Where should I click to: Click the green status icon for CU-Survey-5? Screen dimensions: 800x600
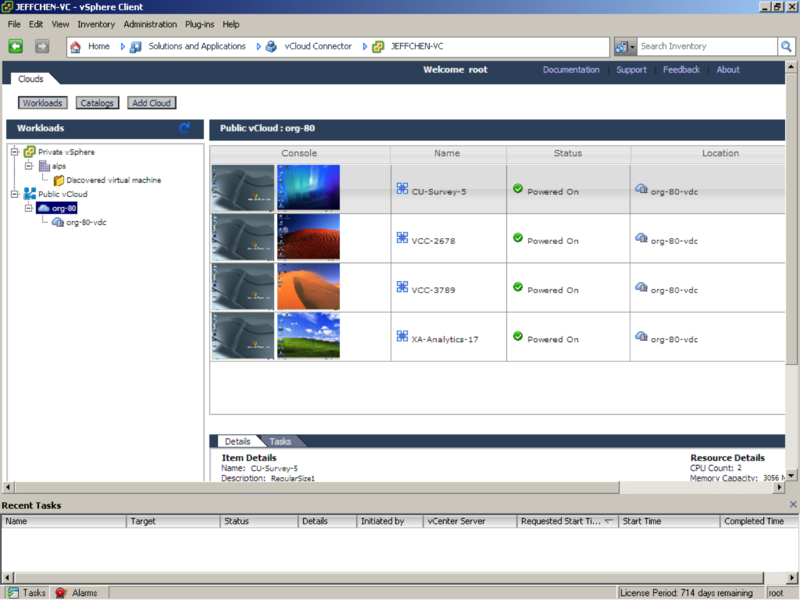point(518,189)
